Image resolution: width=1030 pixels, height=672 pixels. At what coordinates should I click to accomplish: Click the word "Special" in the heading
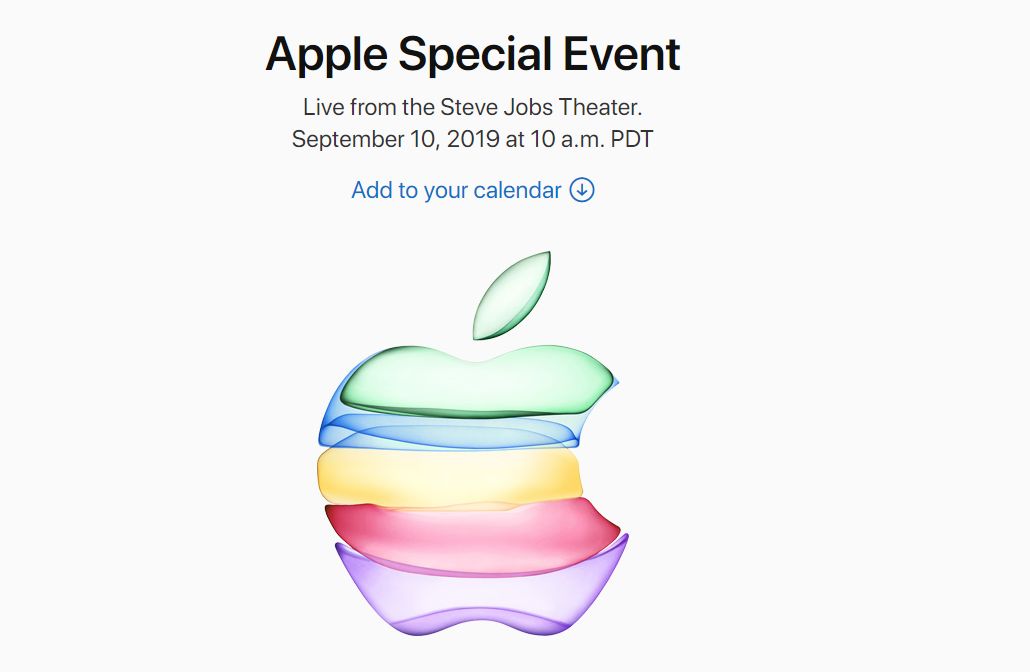pos(475,55)
